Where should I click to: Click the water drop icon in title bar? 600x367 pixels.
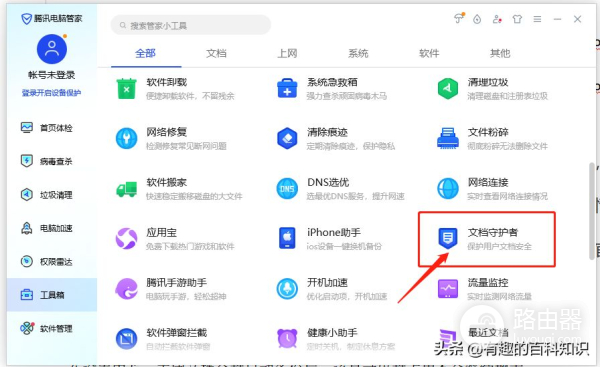coord(477,19)
